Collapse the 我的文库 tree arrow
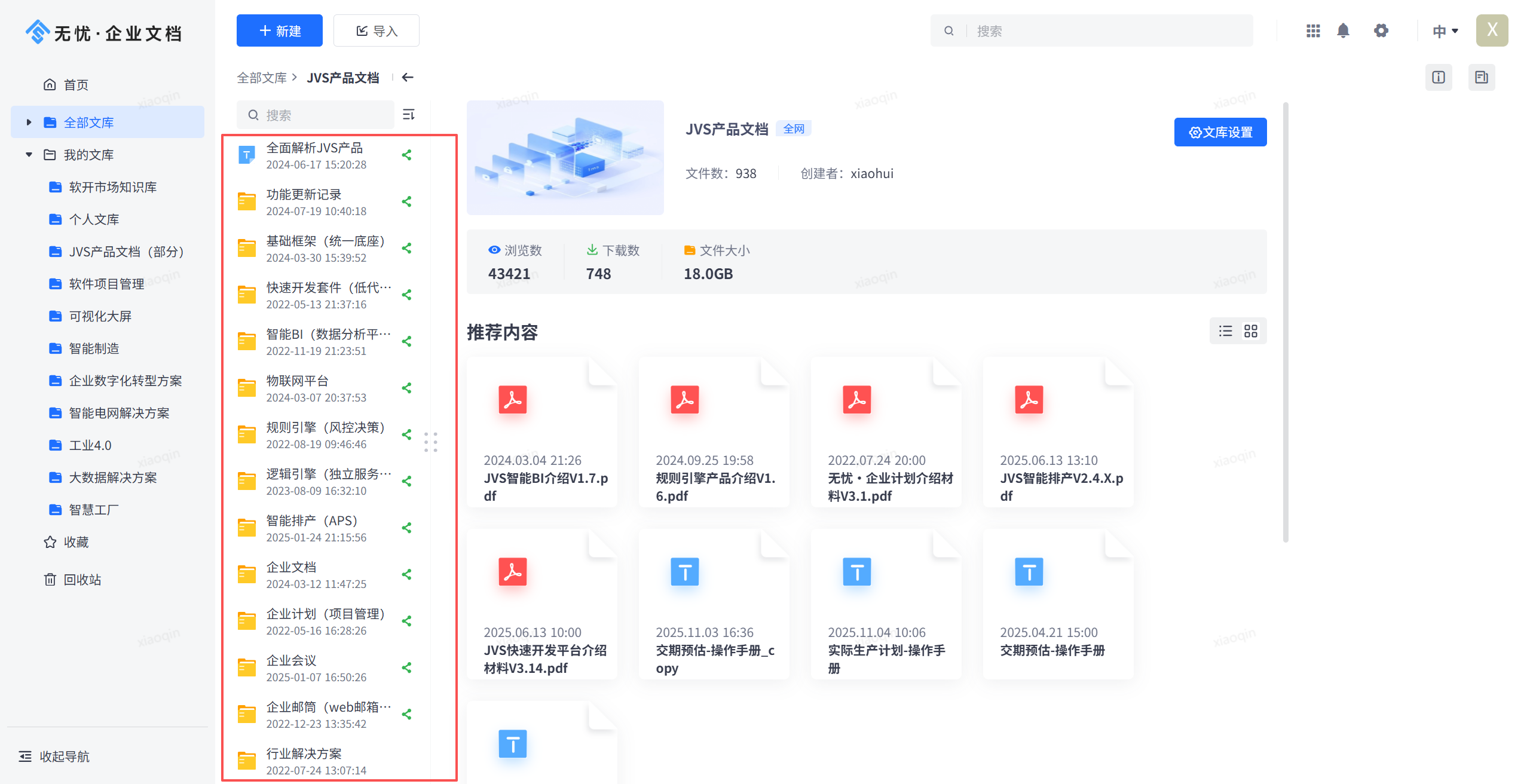The height and width of the screenshot is (784, 1530). (29, 155)
